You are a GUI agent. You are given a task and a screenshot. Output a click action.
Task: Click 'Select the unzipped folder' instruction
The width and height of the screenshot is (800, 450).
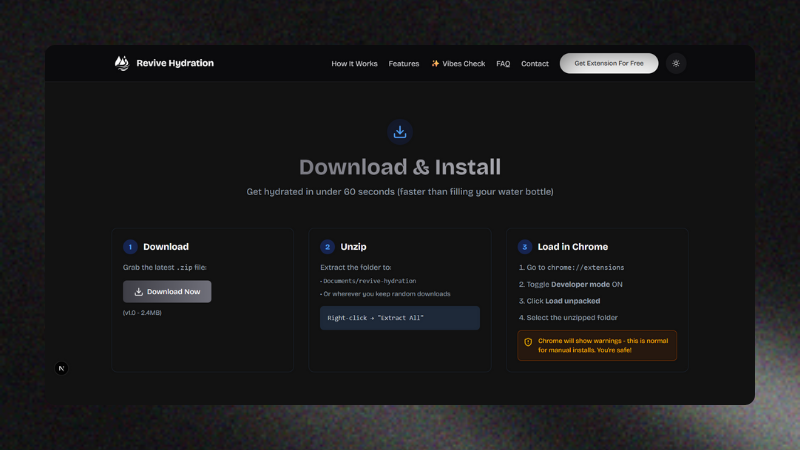pyautogui.click(x=568, y=317)
